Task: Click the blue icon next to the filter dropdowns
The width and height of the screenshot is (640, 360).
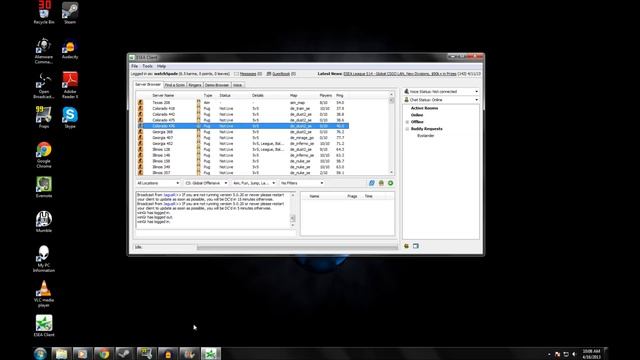Action: (371, 183)
